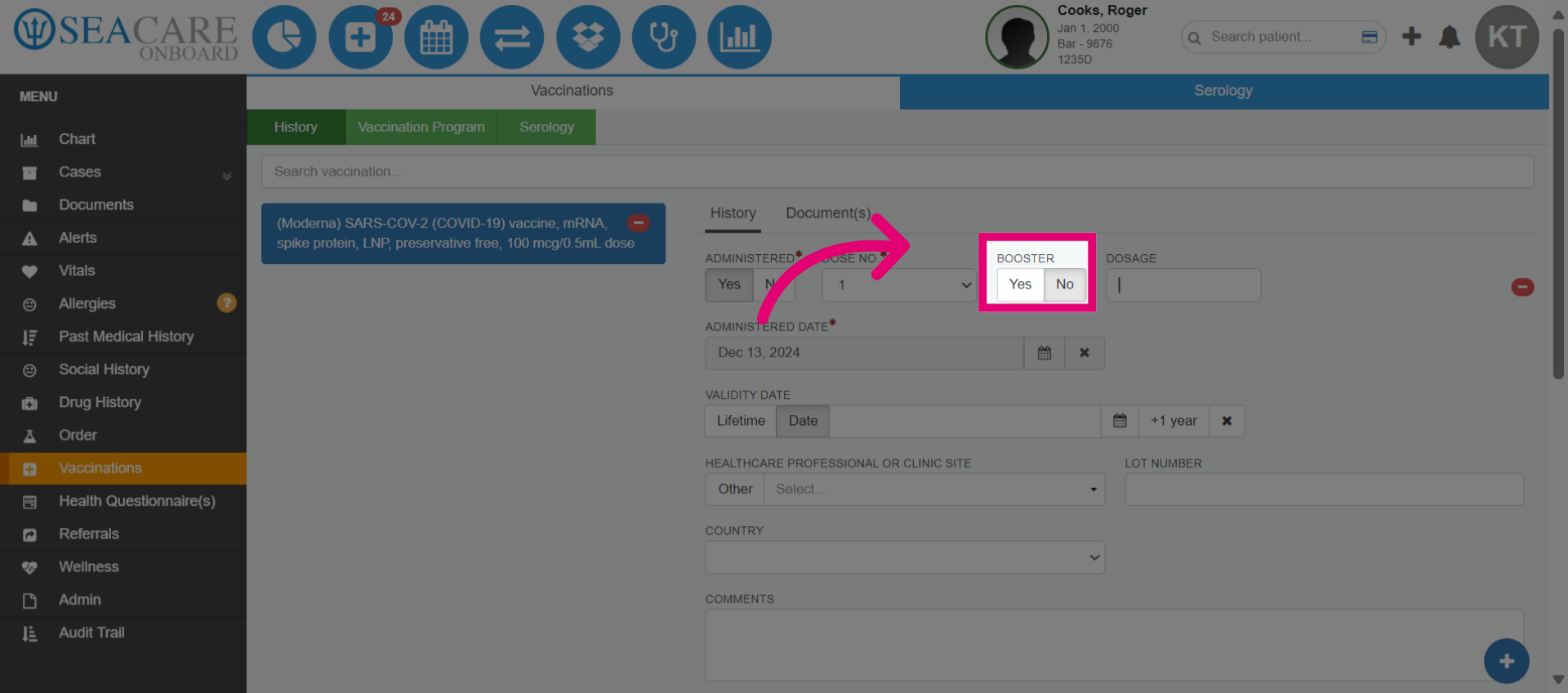Open Past Medical History in sidebar

tap(123, 337)
